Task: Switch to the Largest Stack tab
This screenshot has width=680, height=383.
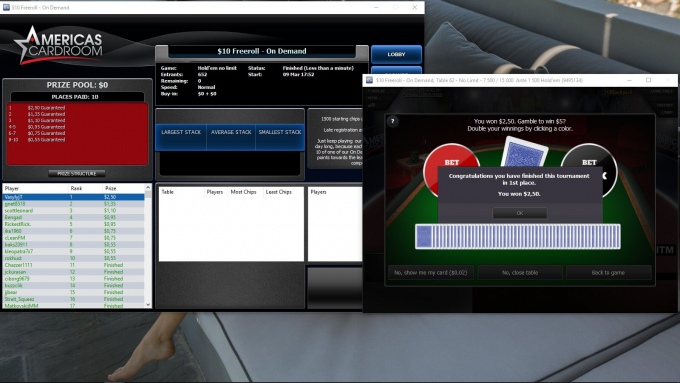Action: pos(181,132)
